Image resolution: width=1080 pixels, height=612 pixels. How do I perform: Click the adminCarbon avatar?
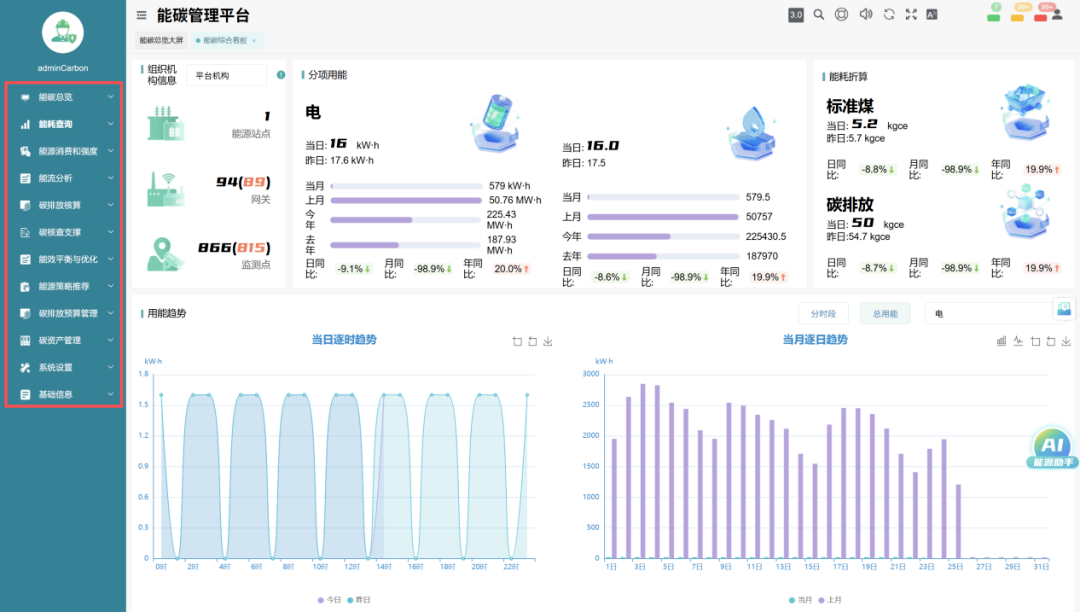(63, 32)
